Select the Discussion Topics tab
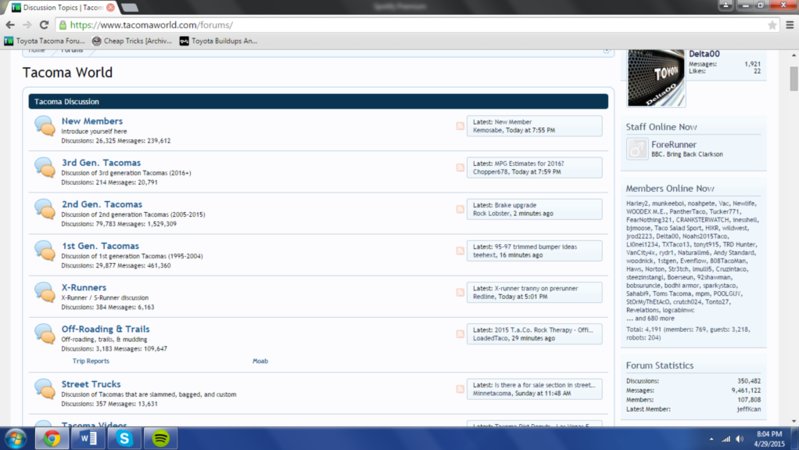Screen dimensions: 799x450 tap(63, 8)
